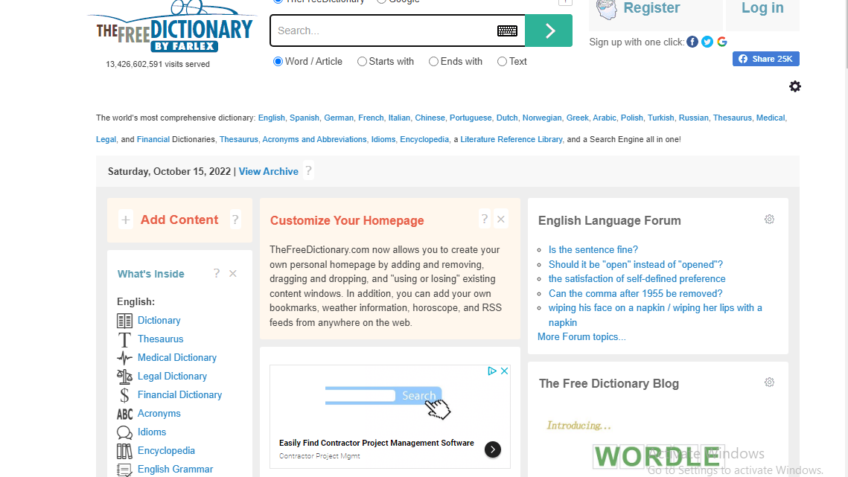Open the English Grammar link

tap(175, 469)
